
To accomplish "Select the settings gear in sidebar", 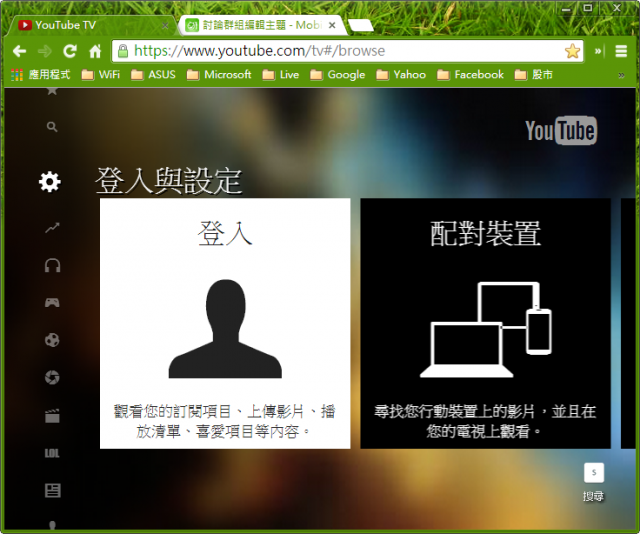I will pos(50,182).
